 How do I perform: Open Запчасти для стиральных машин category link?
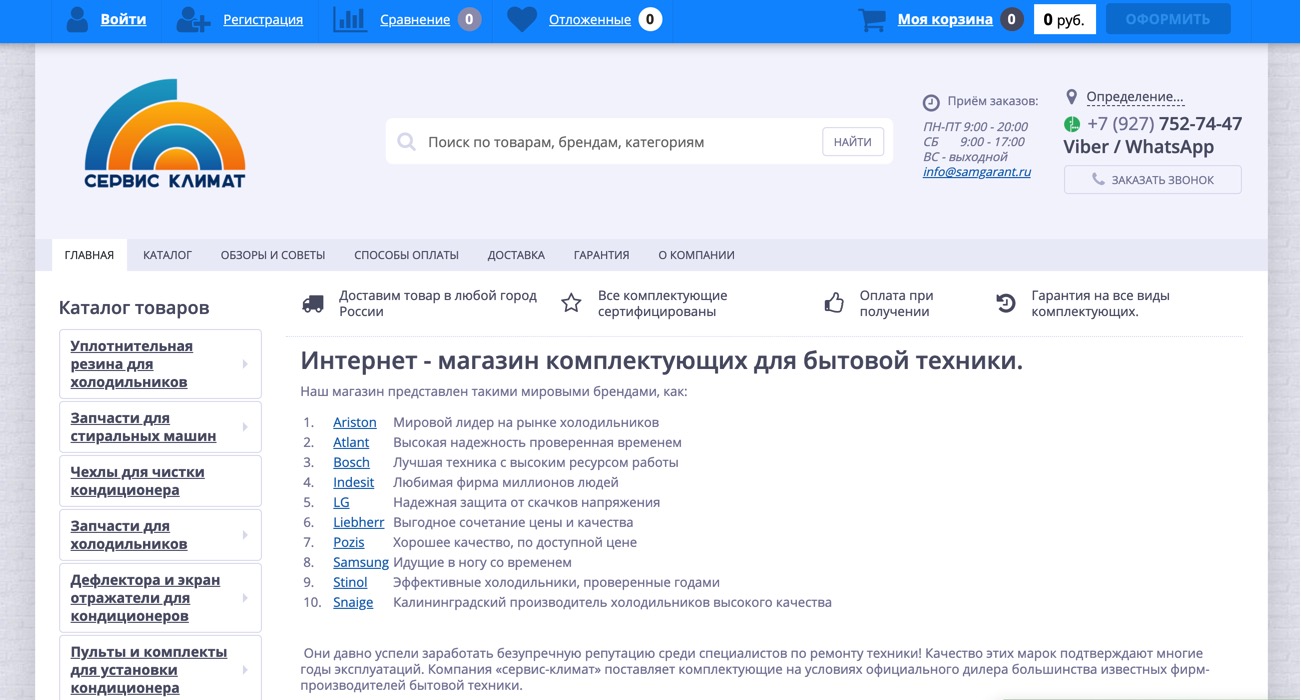click(143, 427)
